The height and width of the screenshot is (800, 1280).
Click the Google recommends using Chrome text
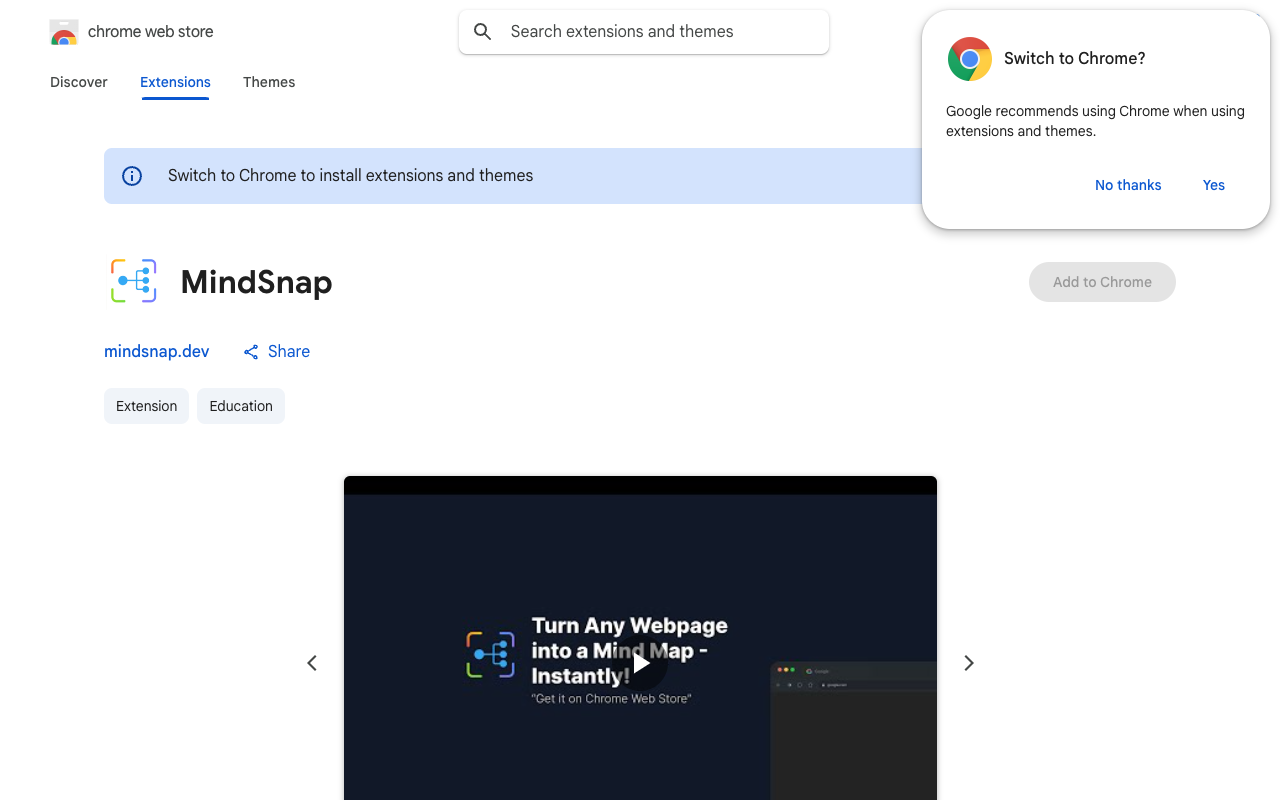point(1095,121)
